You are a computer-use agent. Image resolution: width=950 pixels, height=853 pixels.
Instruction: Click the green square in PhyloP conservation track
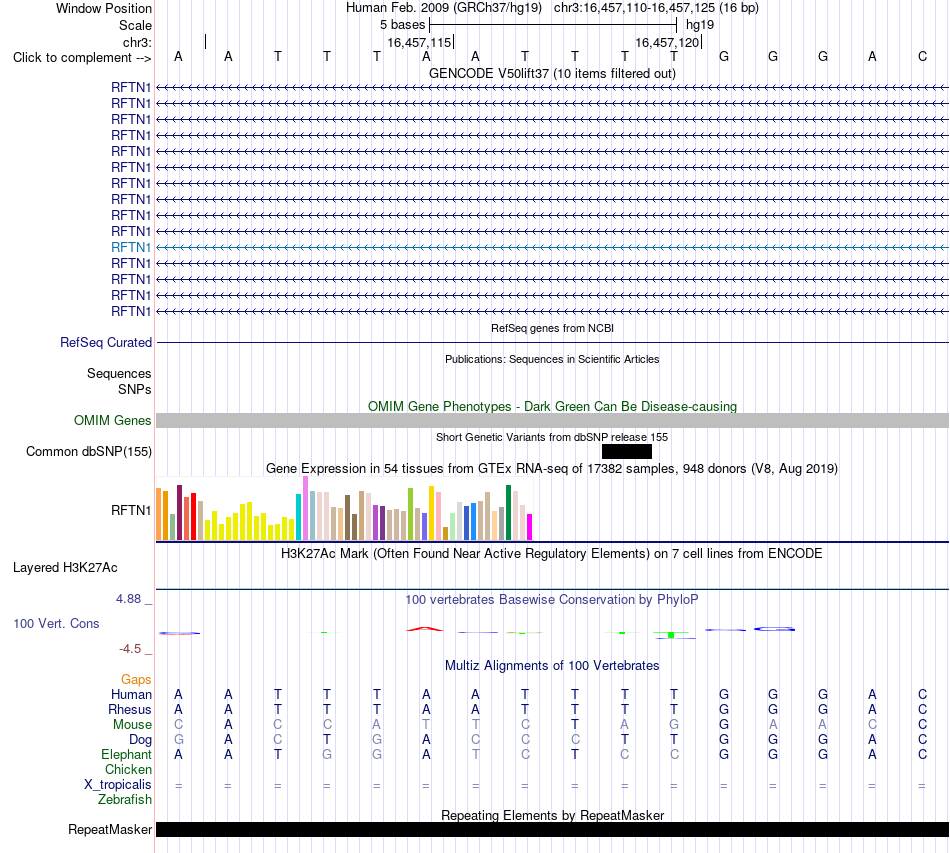[x=671, y=635]
